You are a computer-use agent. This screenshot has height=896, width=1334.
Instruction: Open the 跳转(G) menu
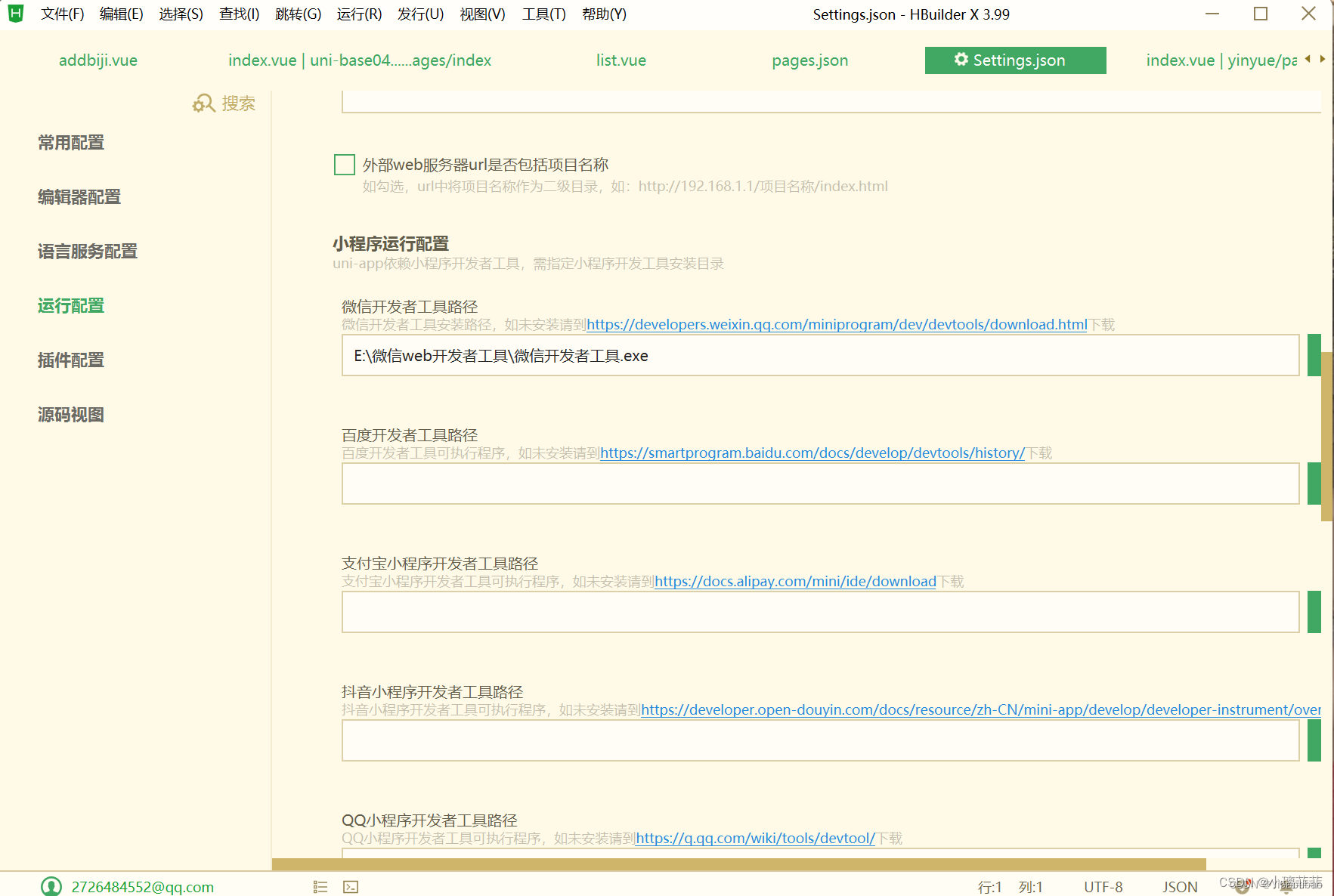pyautogui.click(x=298, y=14)
